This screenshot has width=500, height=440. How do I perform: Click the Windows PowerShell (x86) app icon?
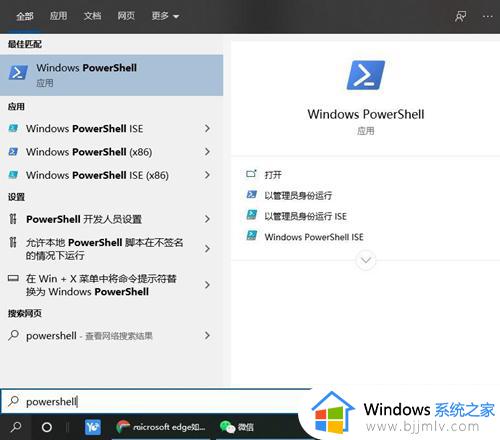pos(13,152)
